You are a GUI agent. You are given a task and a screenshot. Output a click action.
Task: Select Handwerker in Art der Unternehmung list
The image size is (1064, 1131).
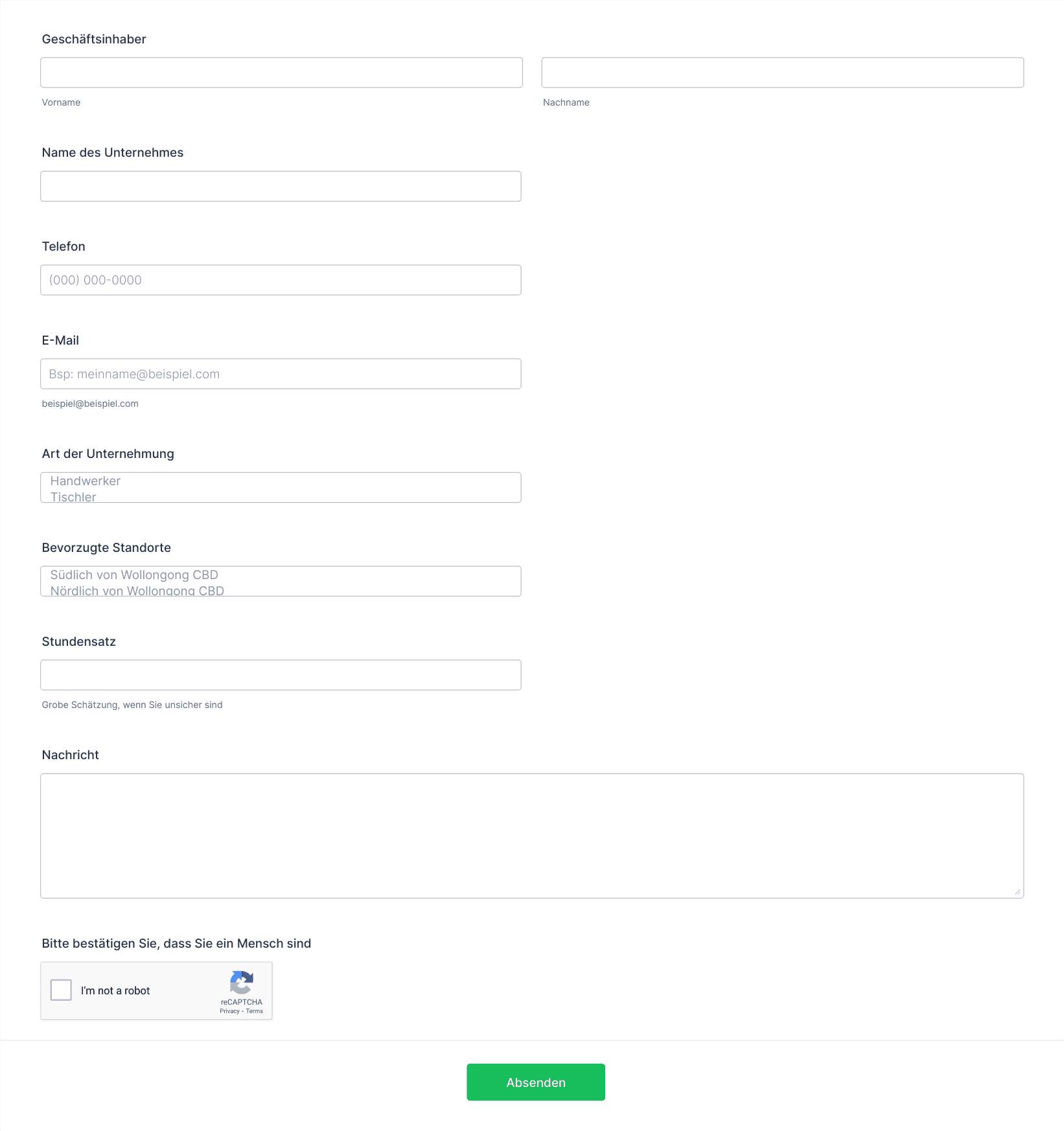tap(86, 481)
